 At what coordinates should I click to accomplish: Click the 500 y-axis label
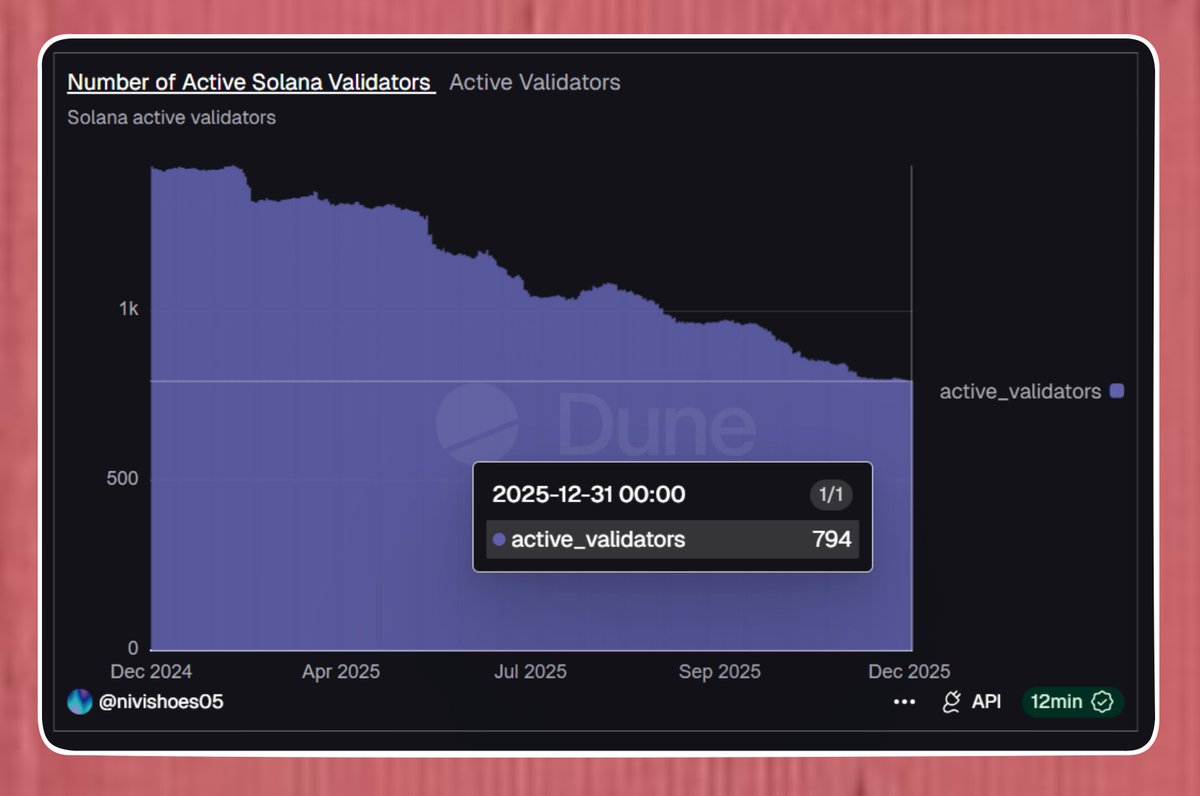point(122,479)
